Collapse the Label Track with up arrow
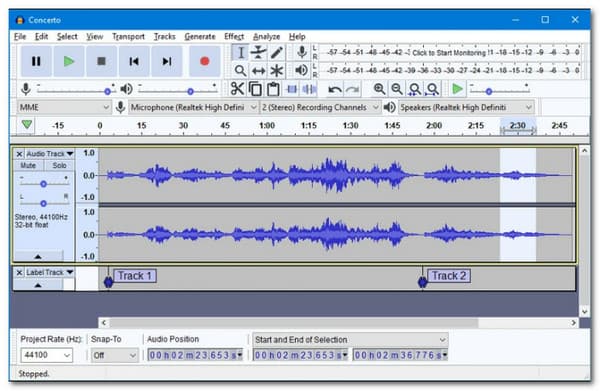The width and height of the screenshot is (600, 391). [x=38, y=285]
